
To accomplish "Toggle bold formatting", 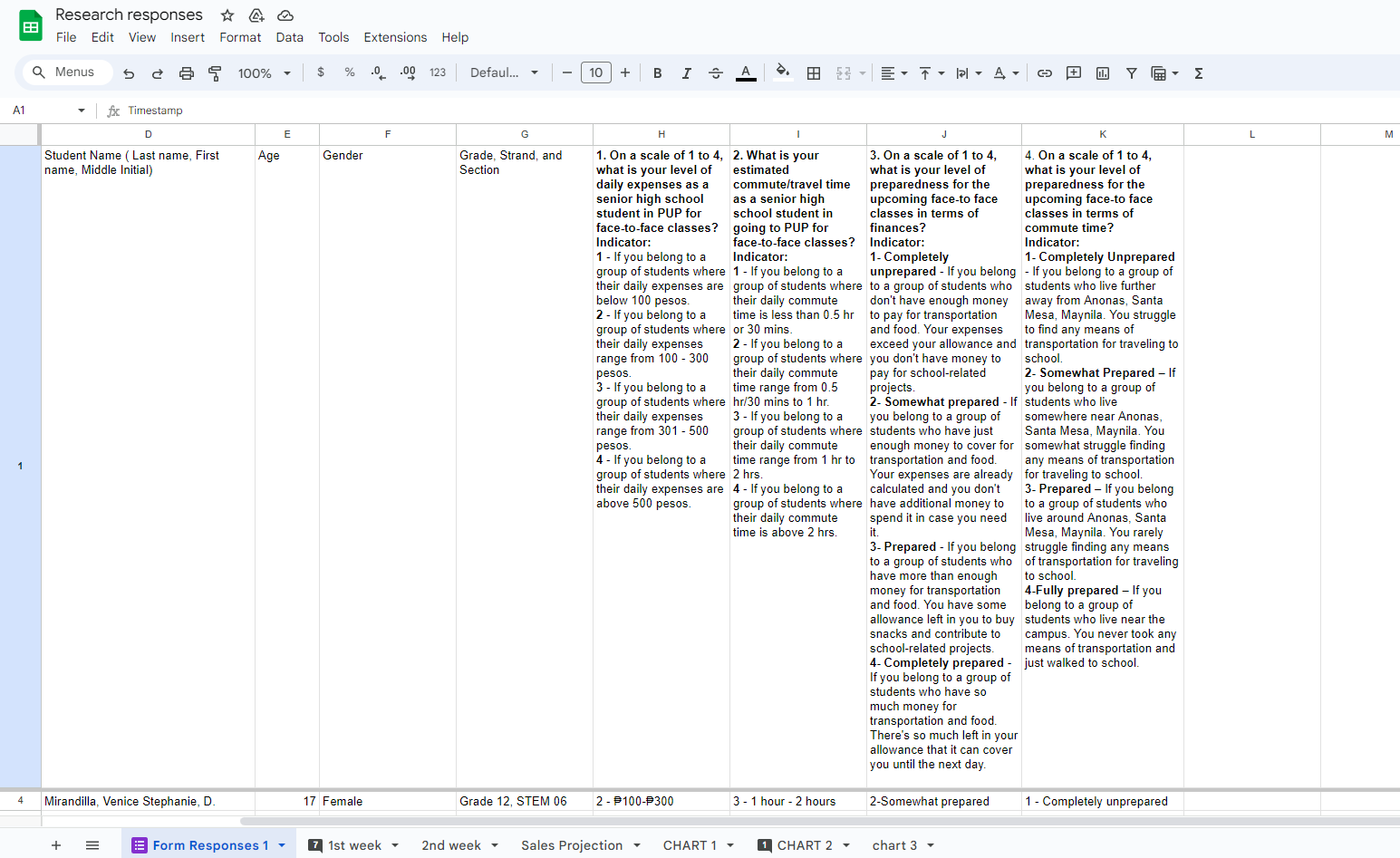I will (658, 73).
